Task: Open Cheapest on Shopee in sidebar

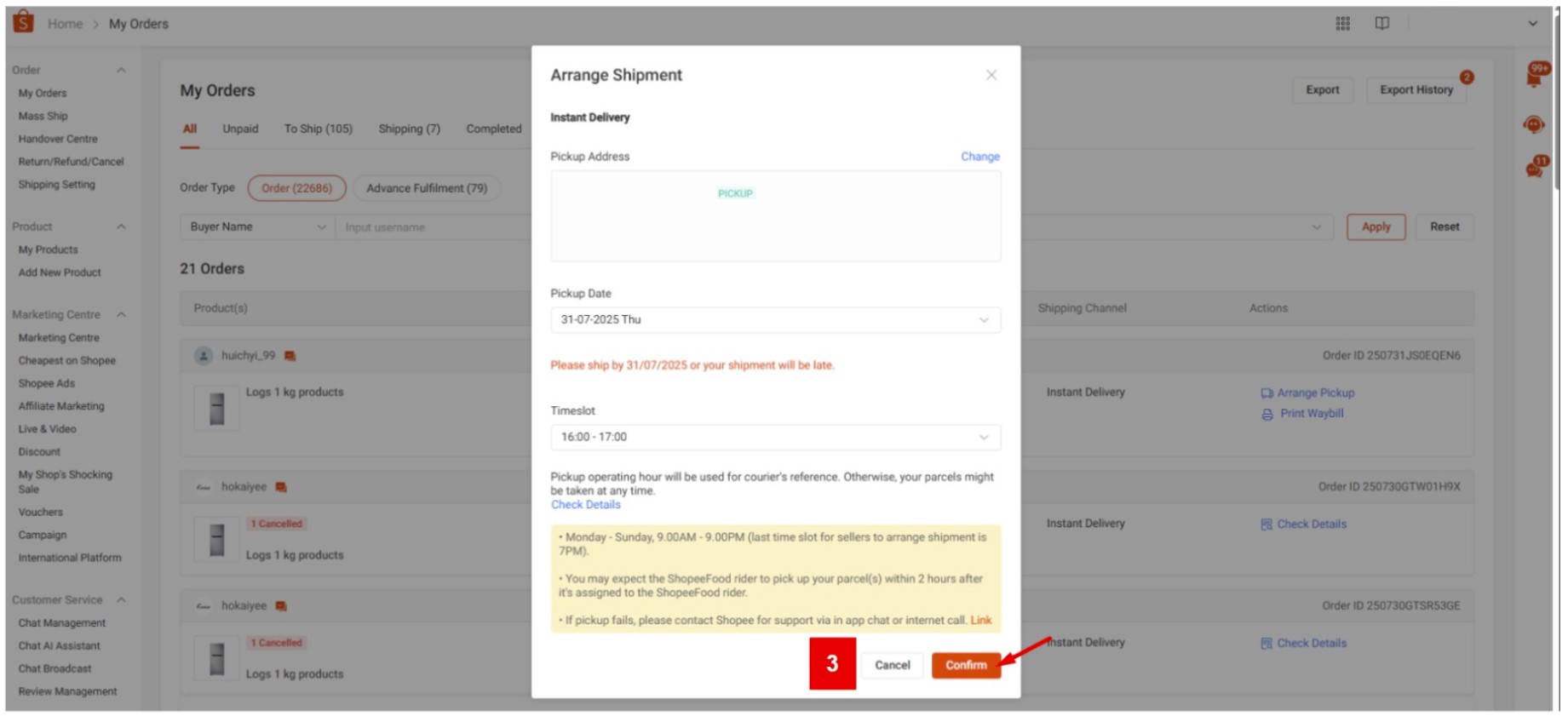Action: 67,361
